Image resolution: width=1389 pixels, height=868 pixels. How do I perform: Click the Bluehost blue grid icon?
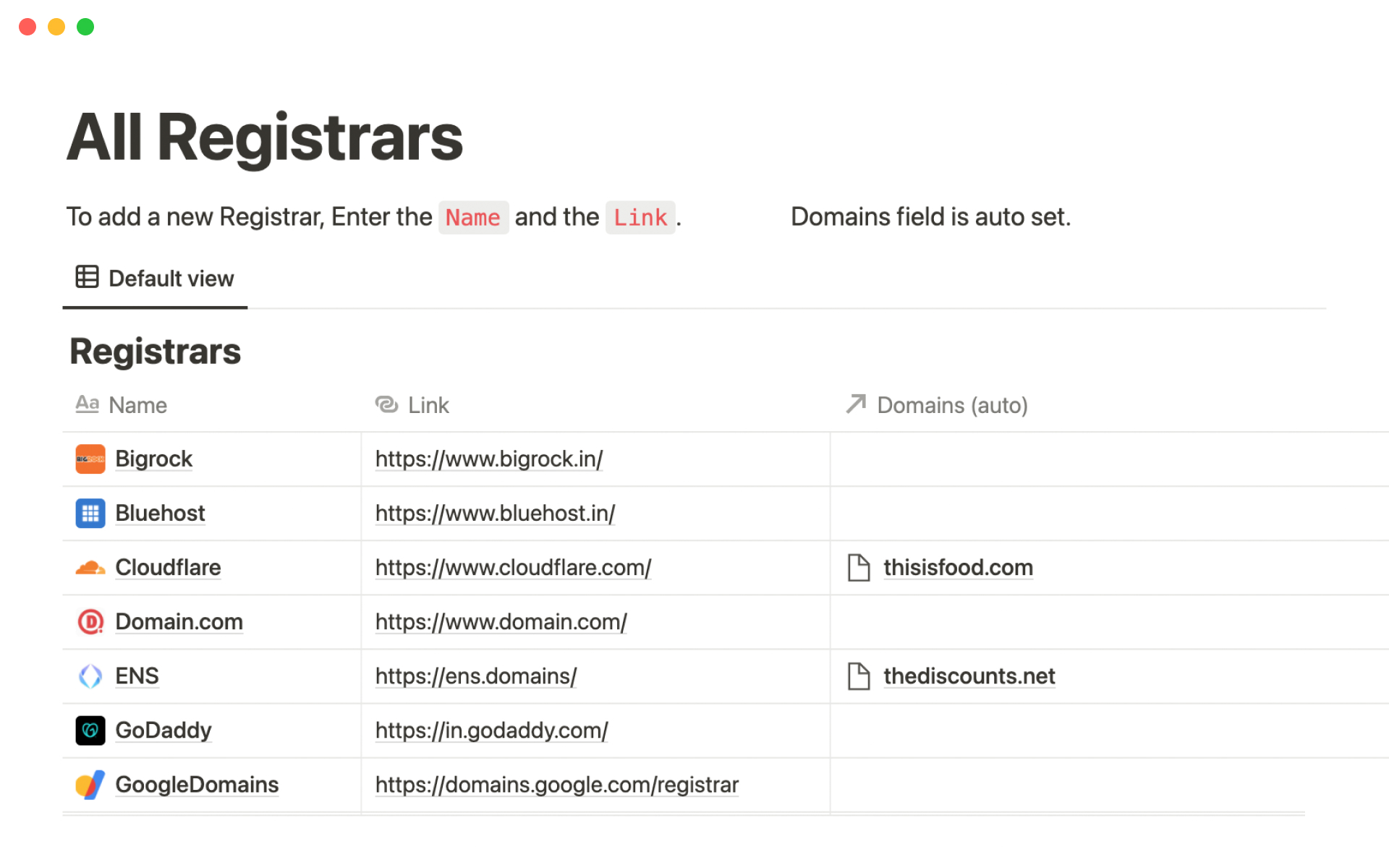(90, 514)
